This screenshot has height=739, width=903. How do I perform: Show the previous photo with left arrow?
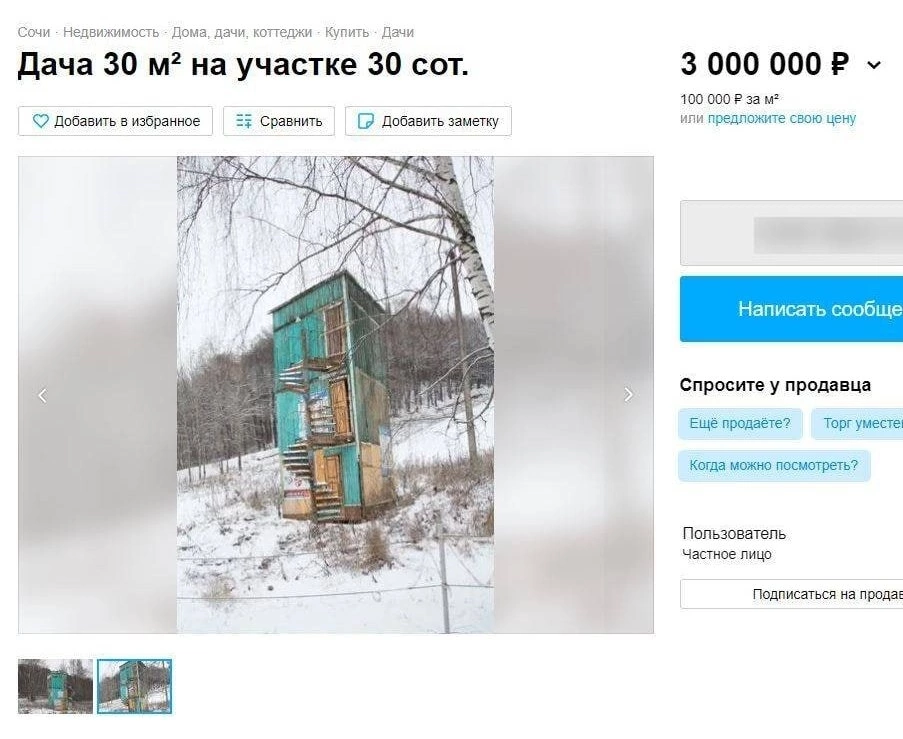click(43, 396)
